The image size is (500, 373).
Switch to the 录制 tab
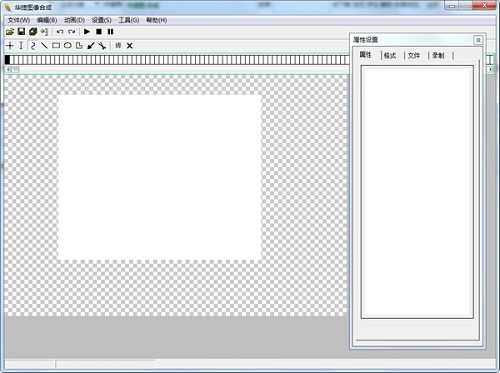(x=438, y=55)
